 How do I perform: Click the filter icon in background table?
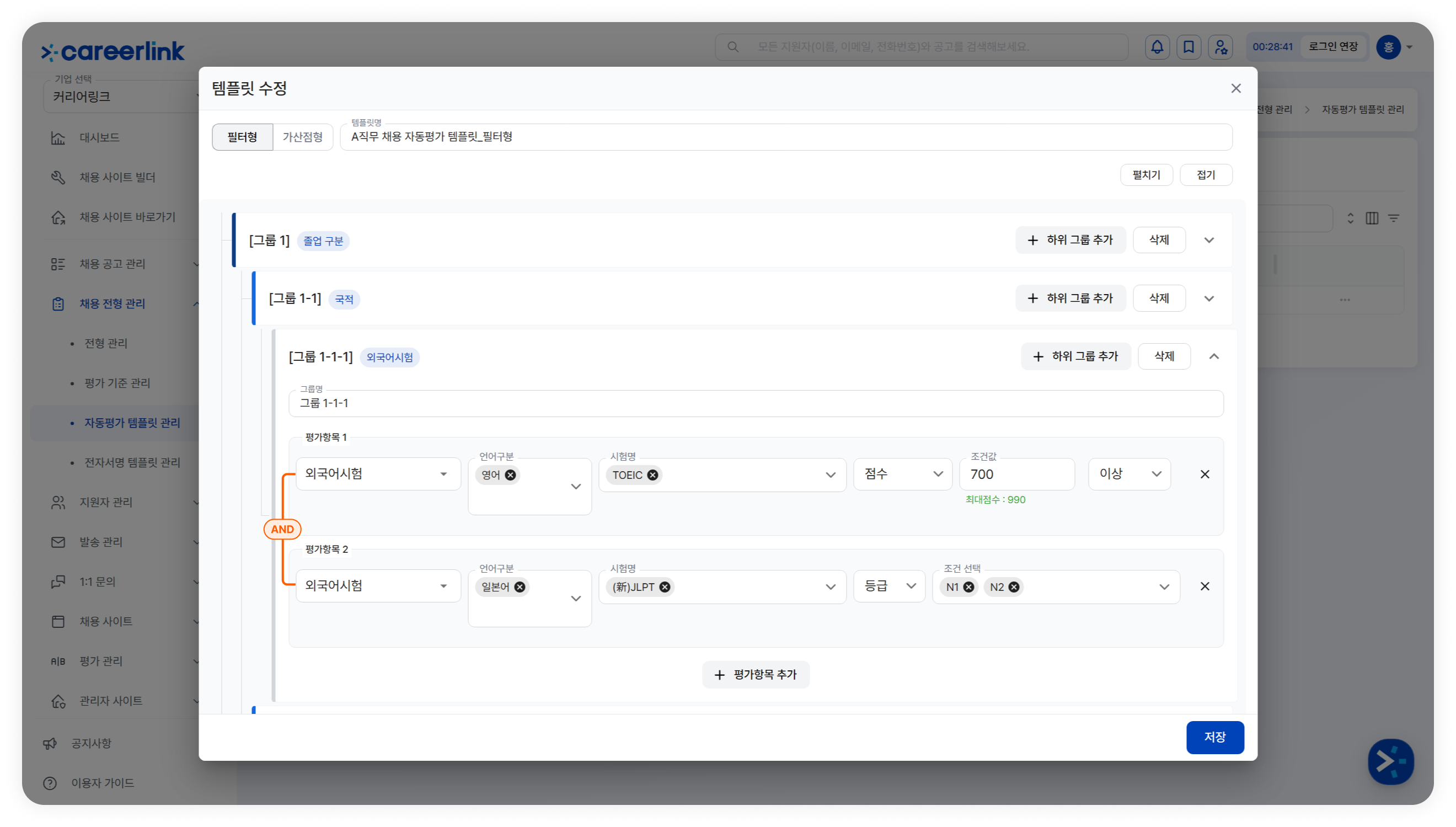click(1393, 218)
